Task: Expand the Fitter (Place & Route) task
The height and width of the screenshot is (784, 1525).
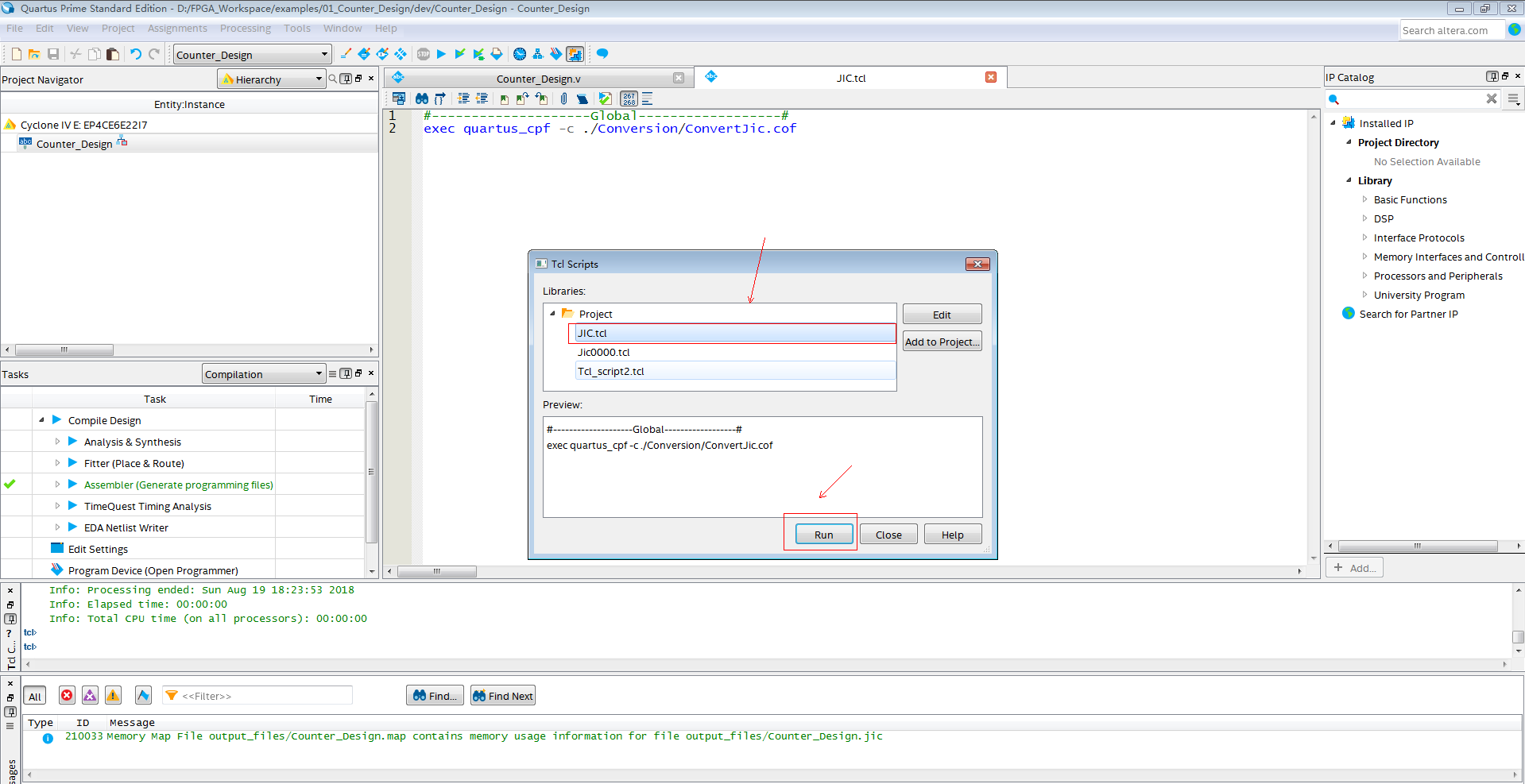Action: point(57,462)
